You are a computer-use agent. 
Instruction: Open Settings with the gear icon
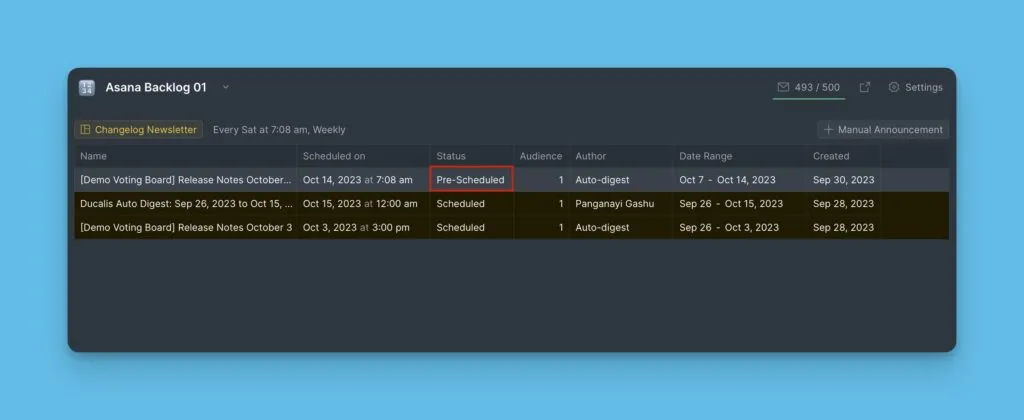894,87
